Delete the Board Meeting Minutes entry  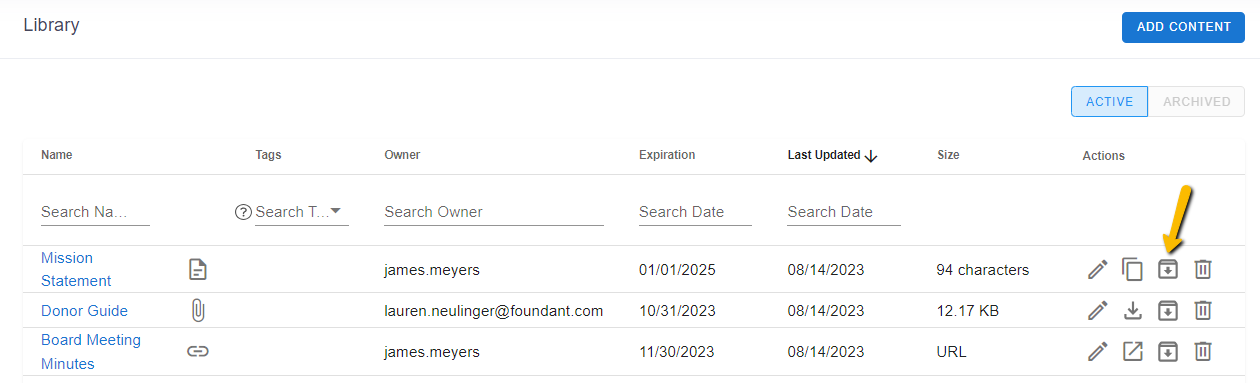(x=1203, y=351)
